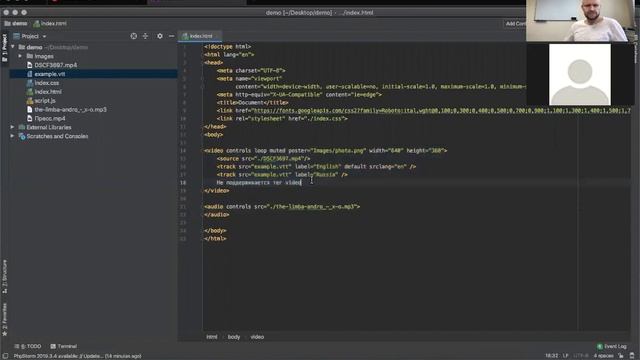640x360 pixels.
Task: Click body in bottom breadcrumb
Action: [233, 337]
